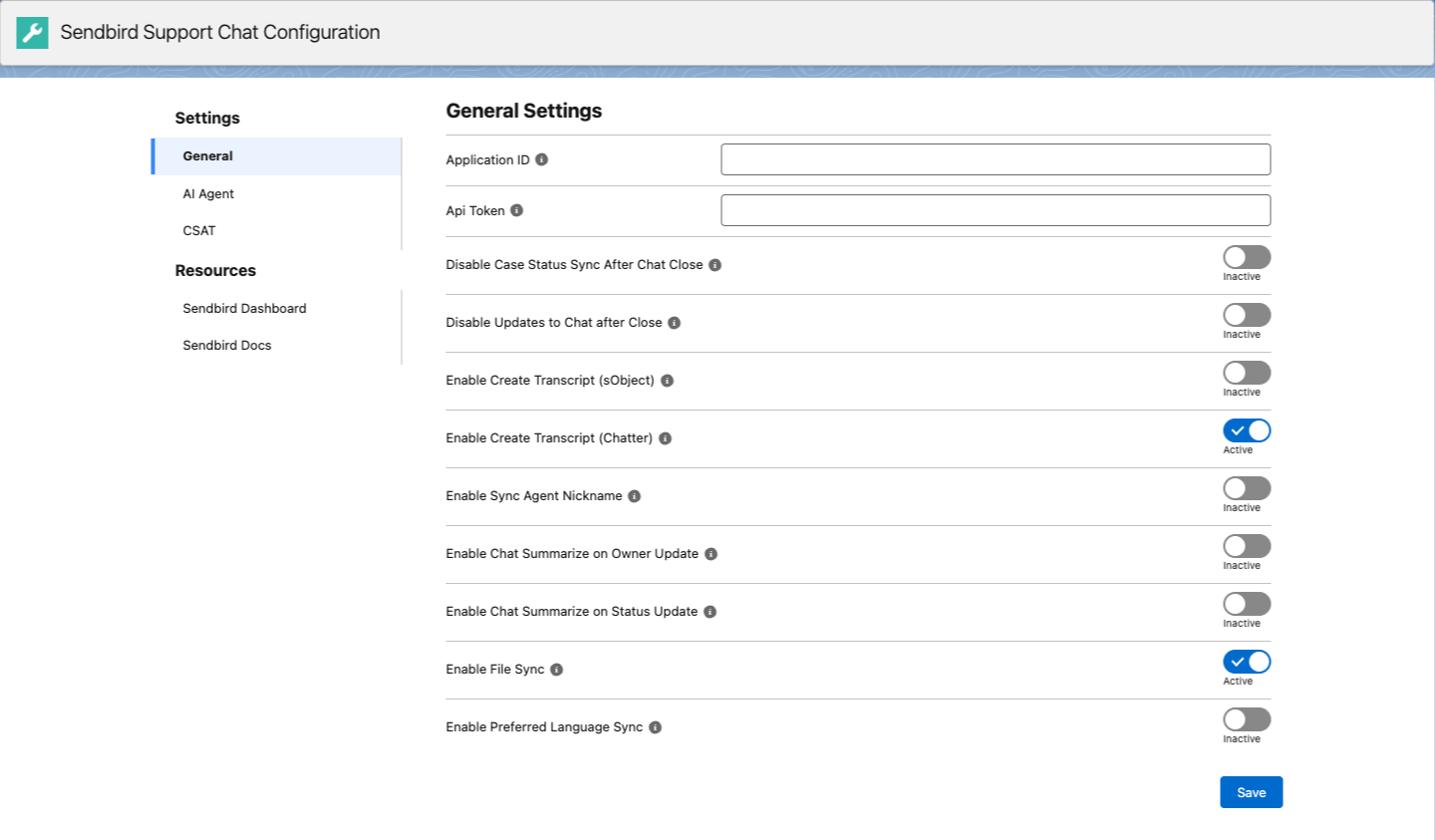Viewport: 1435px width, 840px height.
Task: Turn off Enable Create Transcript (Chatter)
Action: pos(1247,430)
